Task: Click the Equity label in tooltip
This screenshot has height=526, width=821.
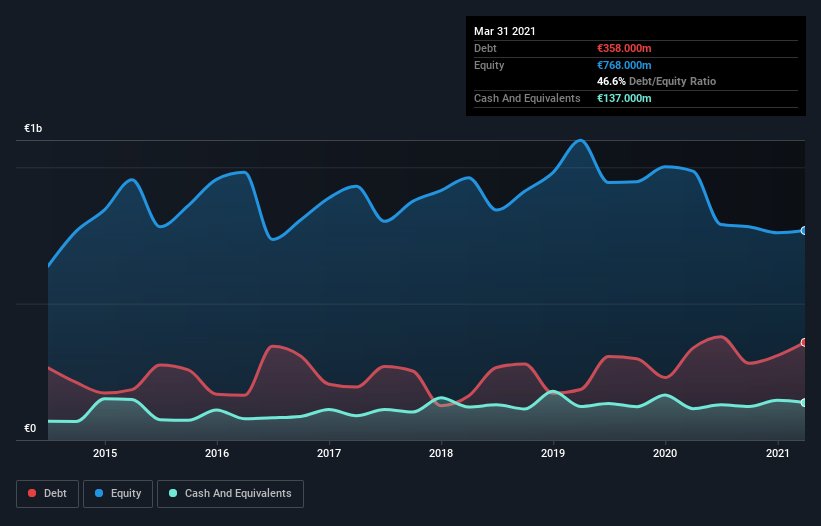Action: pyautogui.click(x=489, y=65)
